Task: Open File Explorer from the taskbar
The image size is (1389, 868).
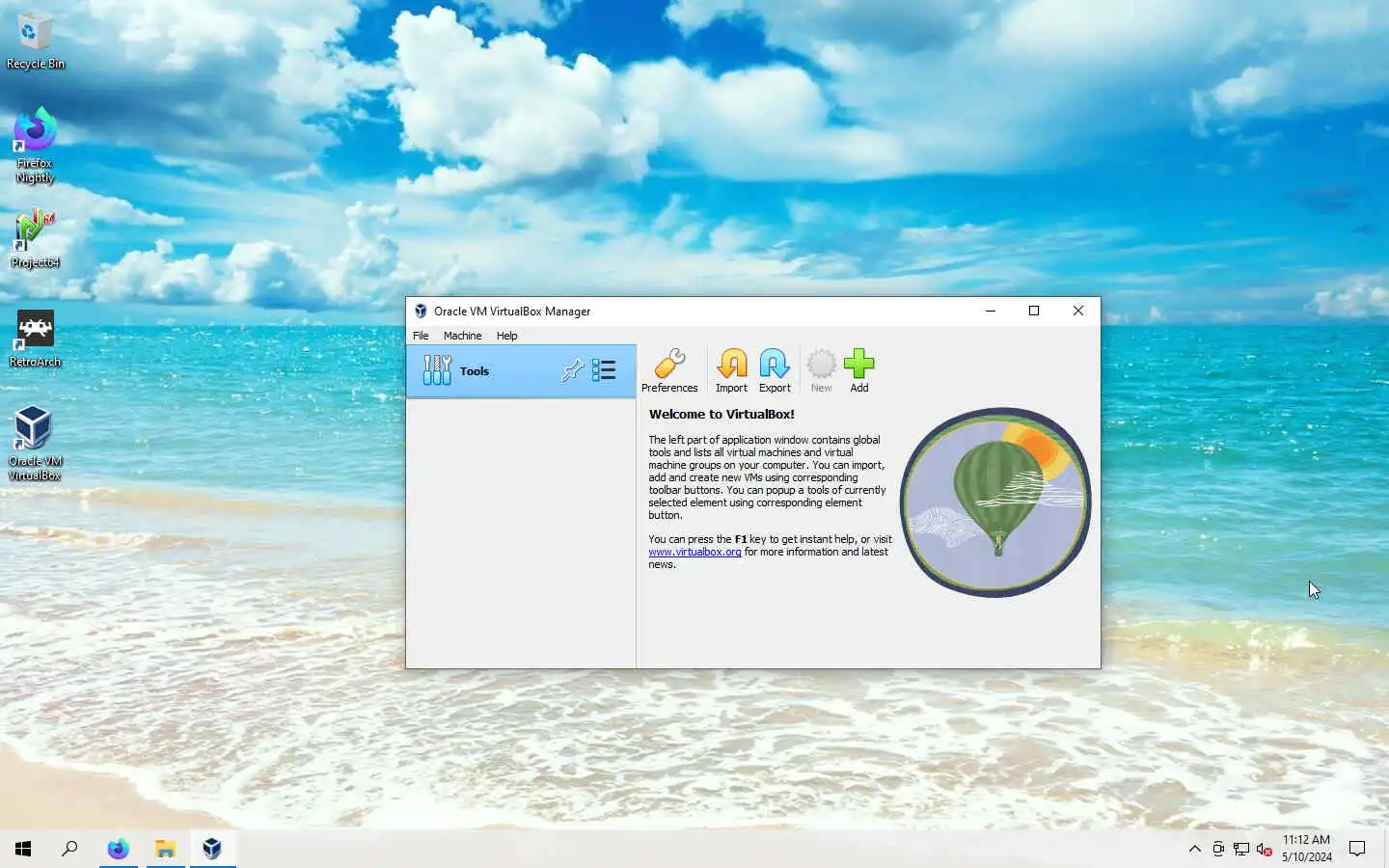Action: (x=165, y=849)
